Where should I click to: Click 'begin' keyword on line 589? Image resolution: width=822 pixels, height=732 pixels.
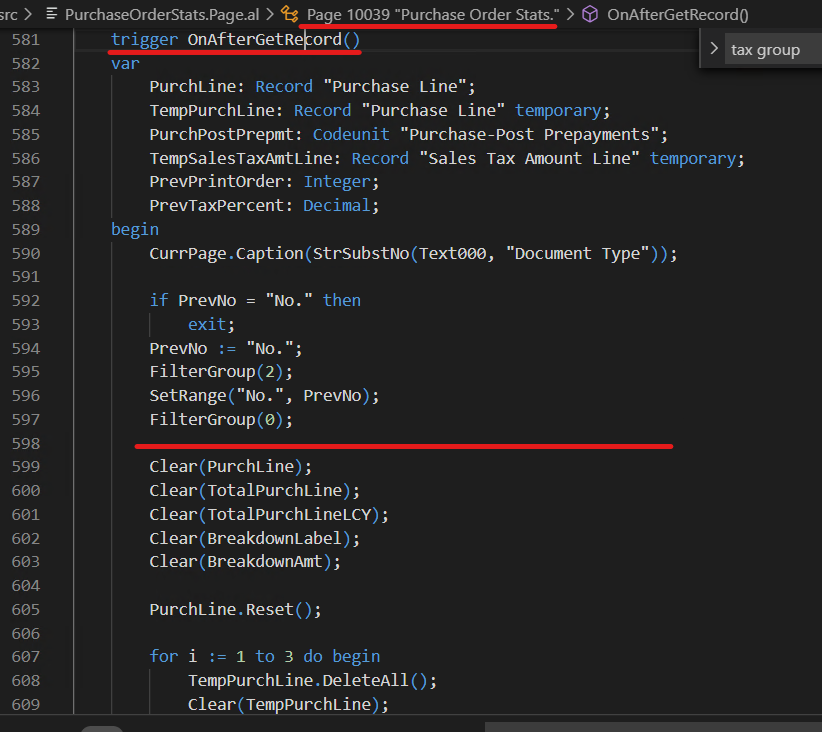135,230
